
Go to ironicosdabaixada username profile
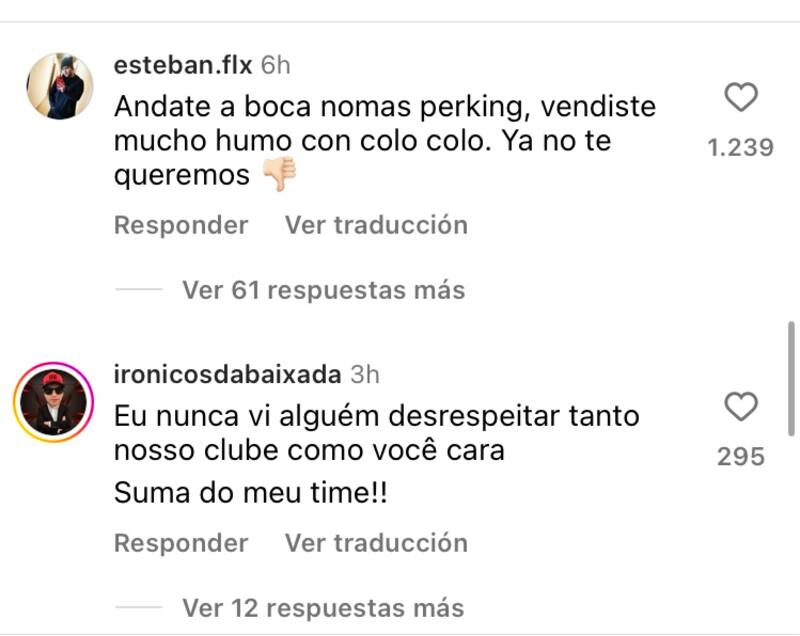[228, 375]
